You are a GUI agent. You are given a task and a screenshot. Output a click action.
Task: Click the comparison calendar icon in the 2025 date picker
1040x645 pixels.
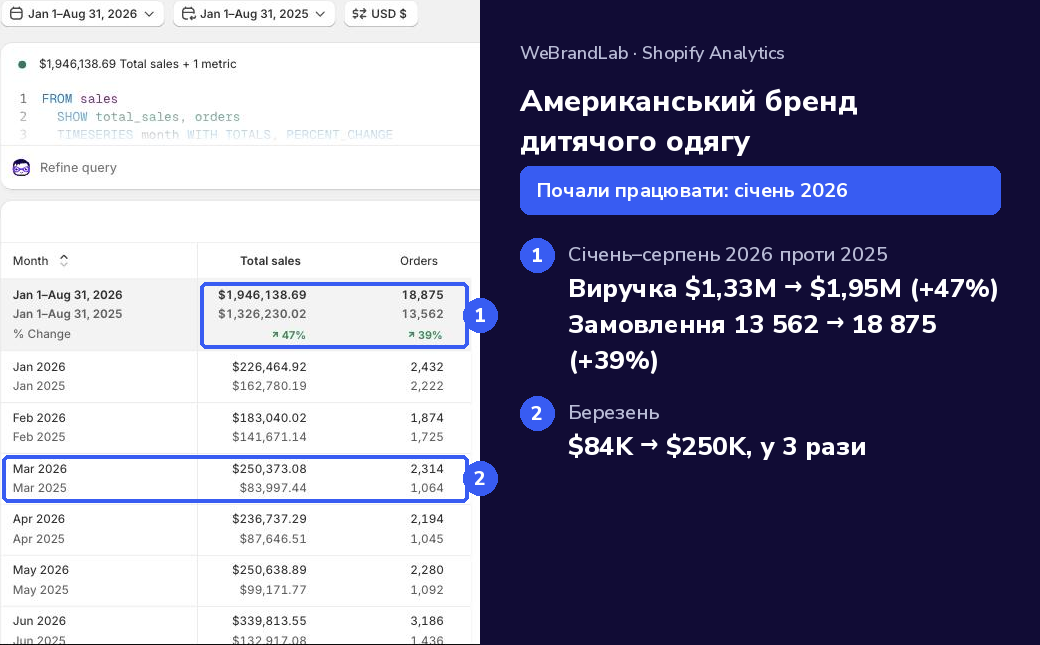pyautogui.click(x=188, y=14)
